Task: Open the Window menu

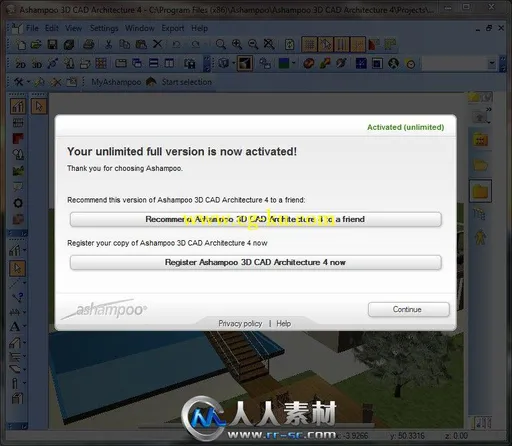Action: click(140, 28)
